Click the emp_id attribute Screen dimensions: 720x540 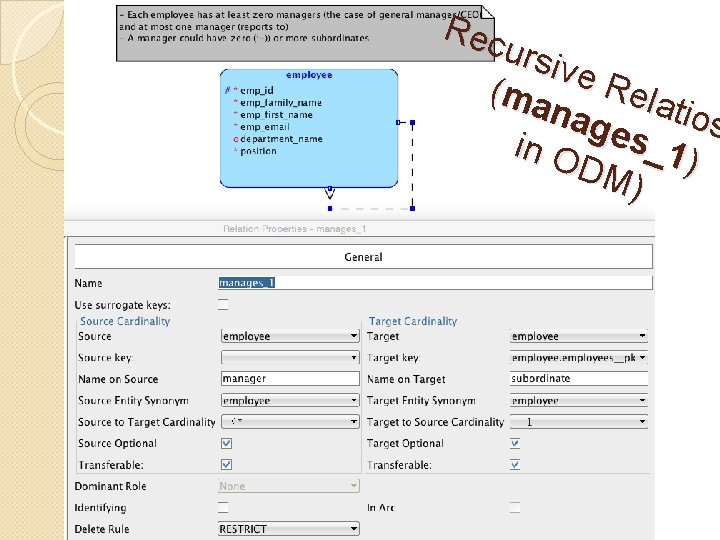click(257, 90)
